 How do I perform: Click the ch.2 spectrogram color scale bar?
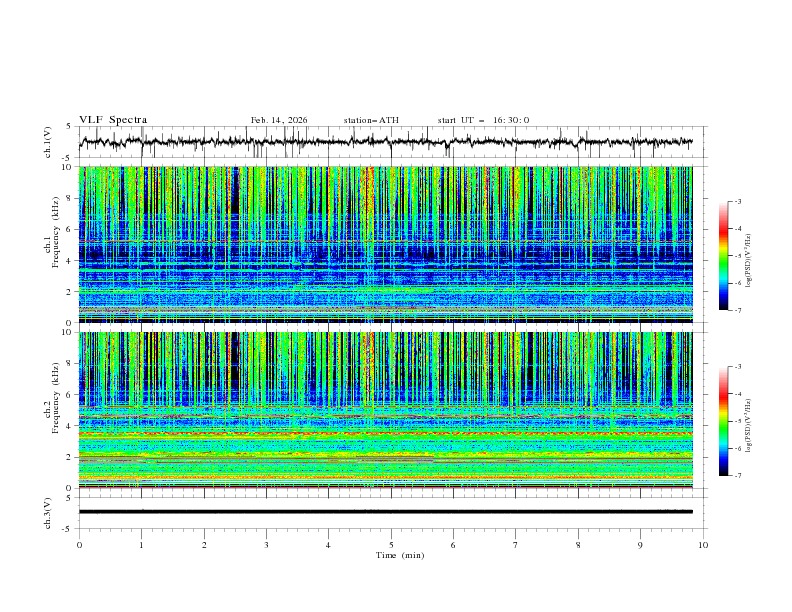pyautogui.click(x=723, y=421)
